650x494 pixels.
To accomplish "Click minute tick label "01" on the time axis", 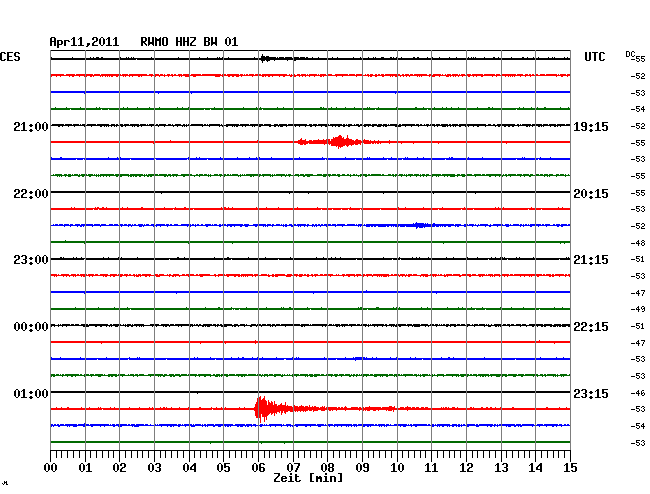I will coord(85,468).
